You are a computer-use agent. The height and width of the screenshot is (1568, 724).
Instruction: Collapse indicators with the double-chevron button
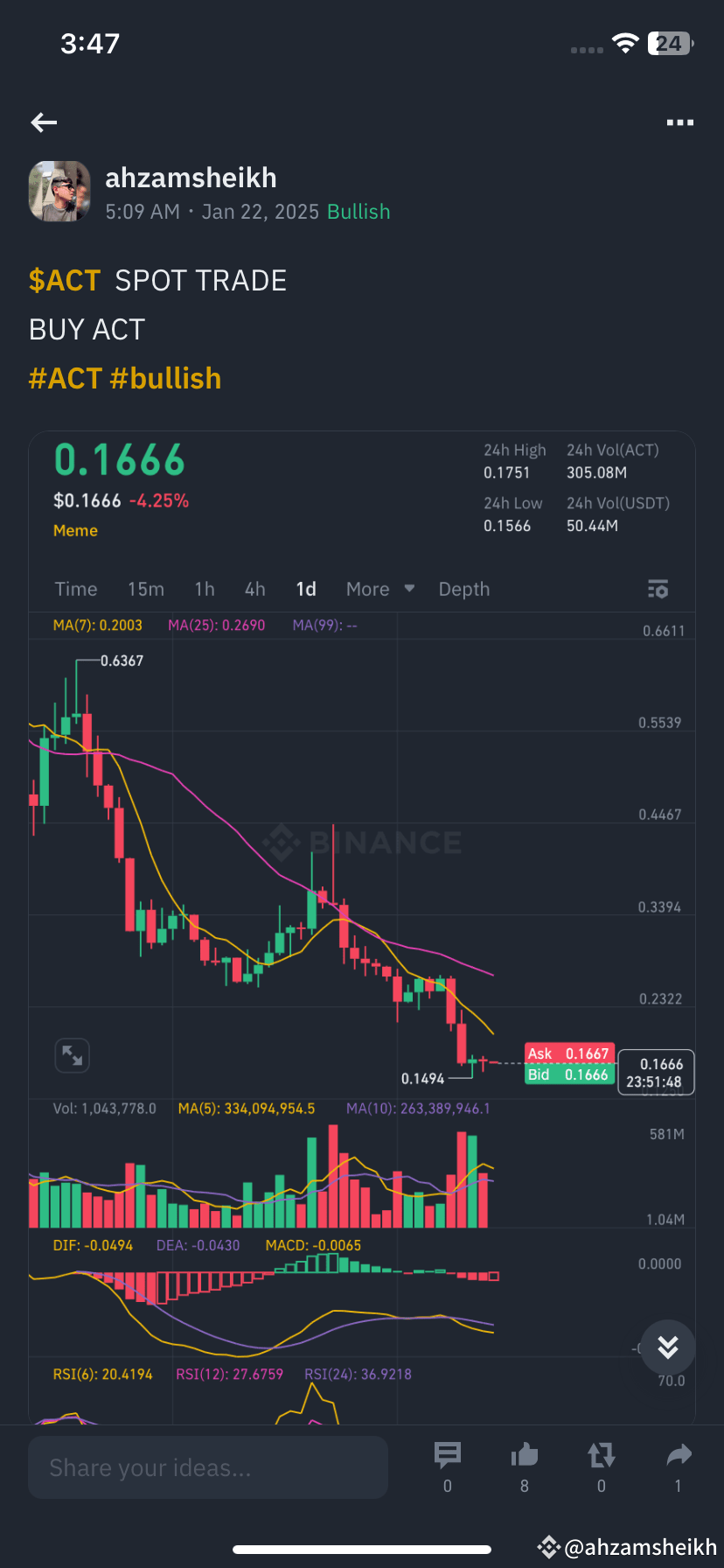click(x=667, y=1347)
